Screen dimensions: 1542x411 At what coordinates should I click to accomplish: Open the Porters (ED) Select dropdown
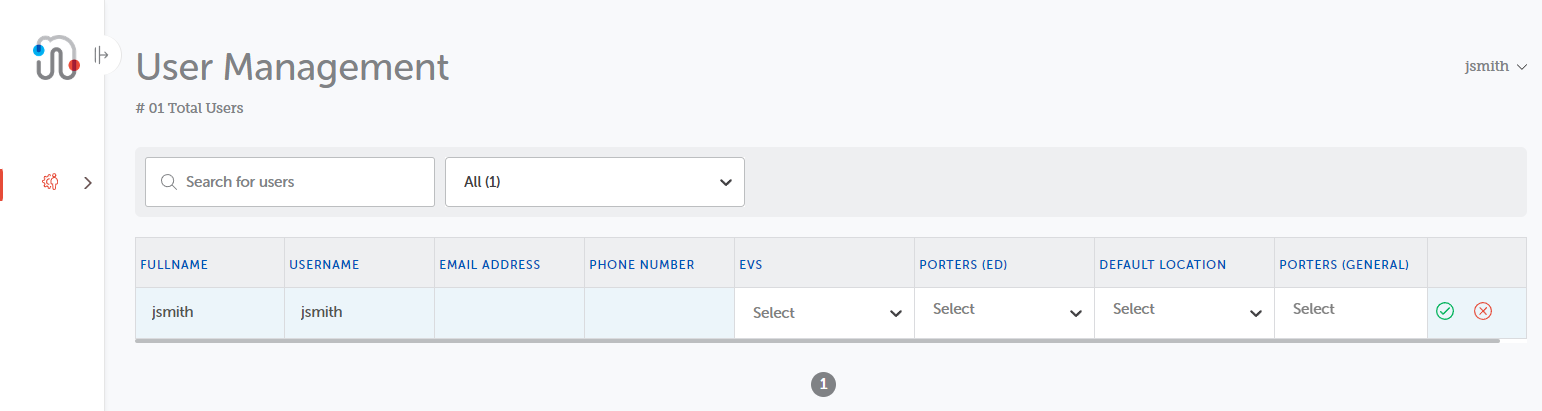[x=1005, y=311]
